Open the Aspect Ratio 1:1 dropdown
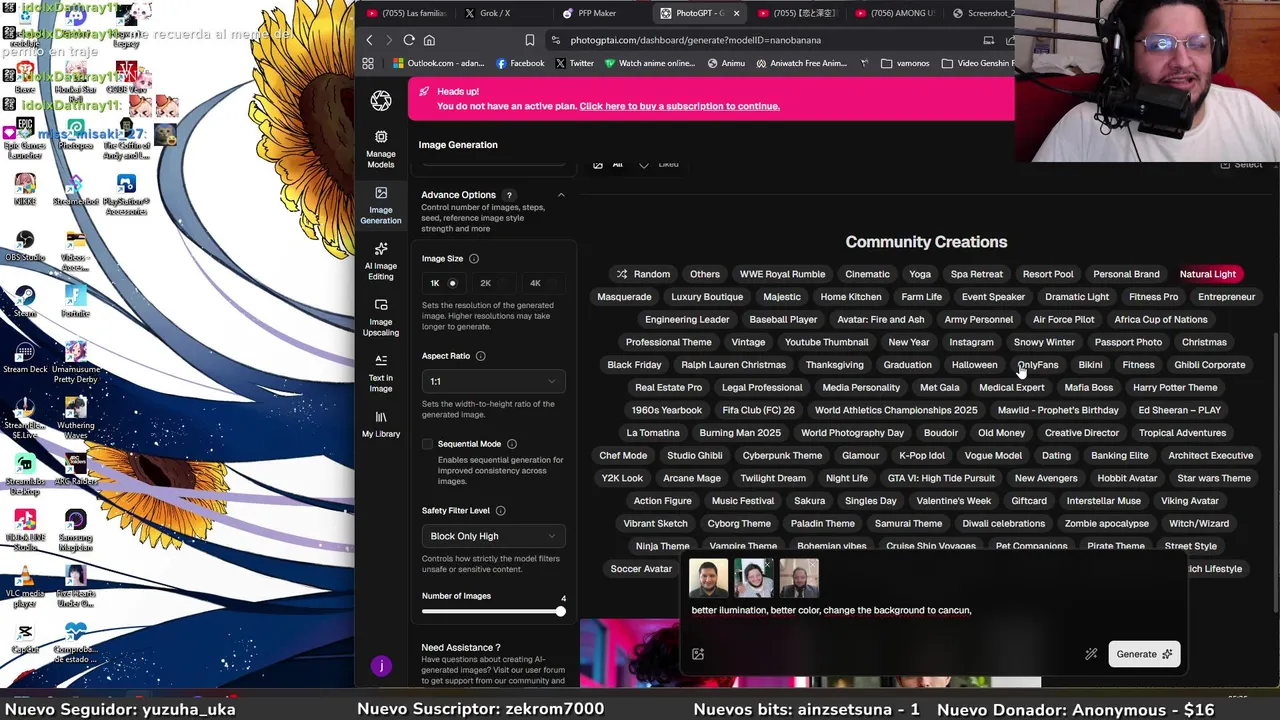 (493, 381)
